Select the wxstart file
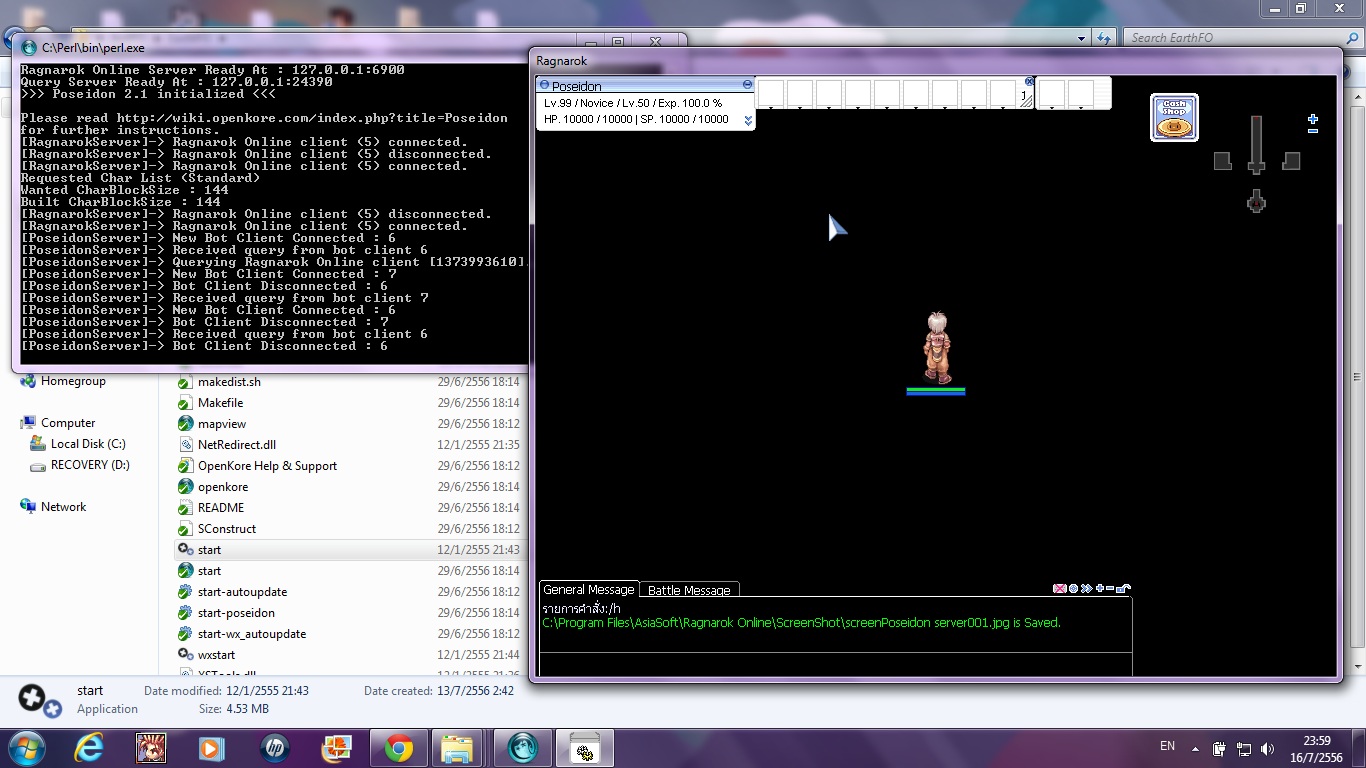This screenshot has width=1366, height=768. click(216, 655)
